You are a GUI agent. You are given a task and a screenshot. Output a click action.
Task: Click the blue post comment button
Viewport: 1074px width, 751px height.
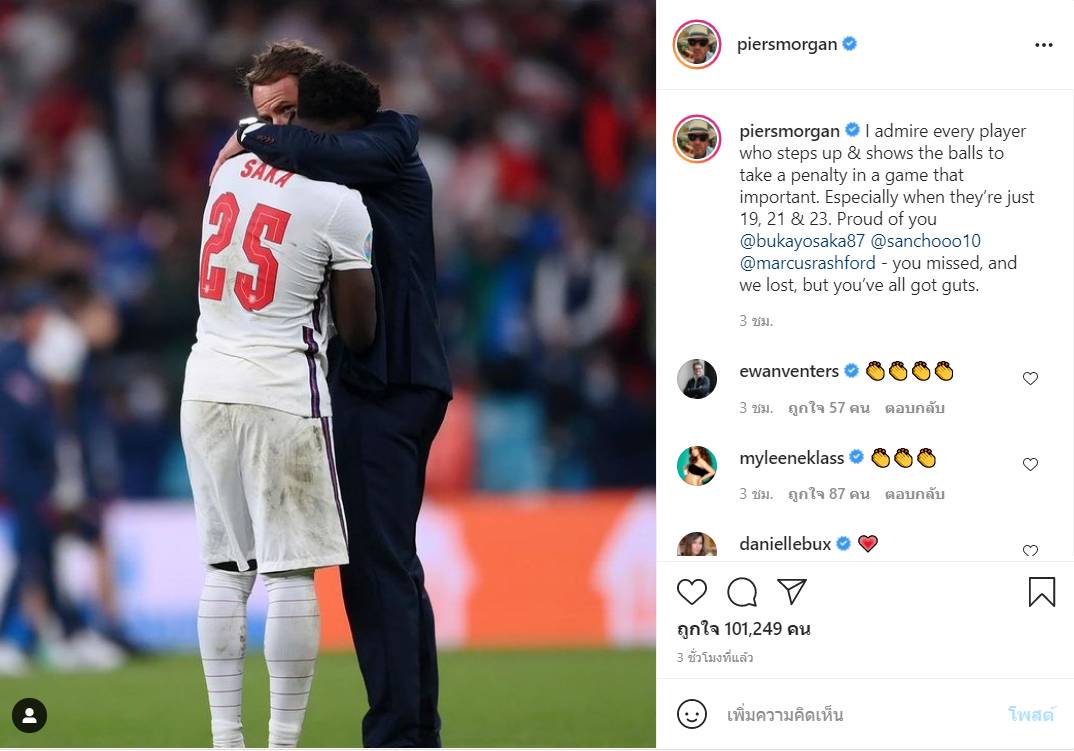[x=1031, y=715]
